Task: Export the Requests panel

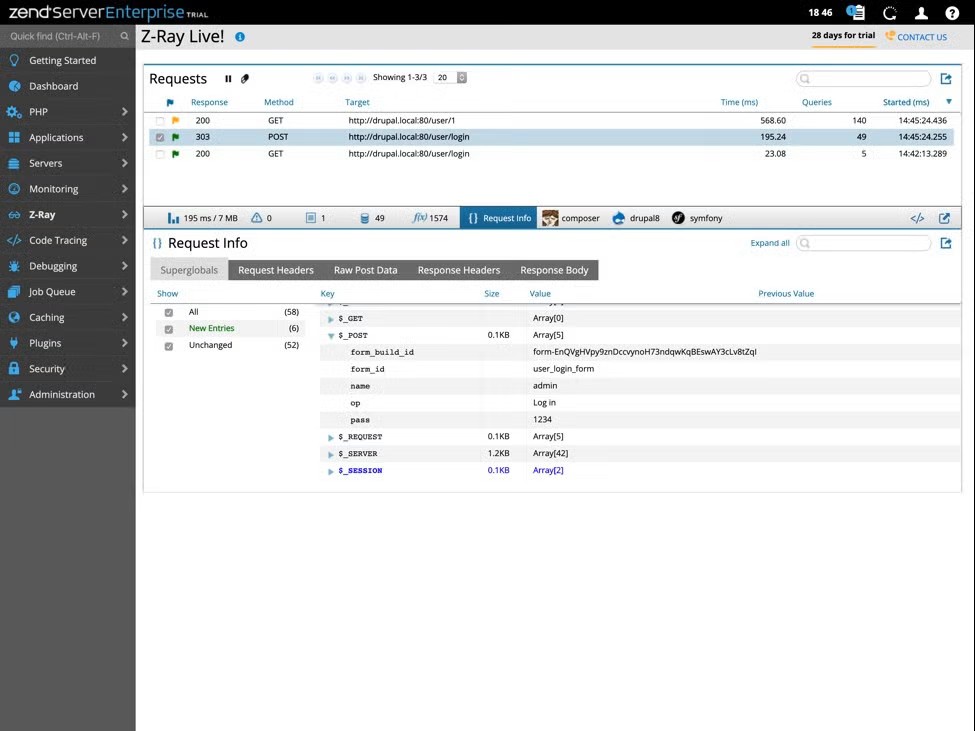Action: click(x=946, y=79)
